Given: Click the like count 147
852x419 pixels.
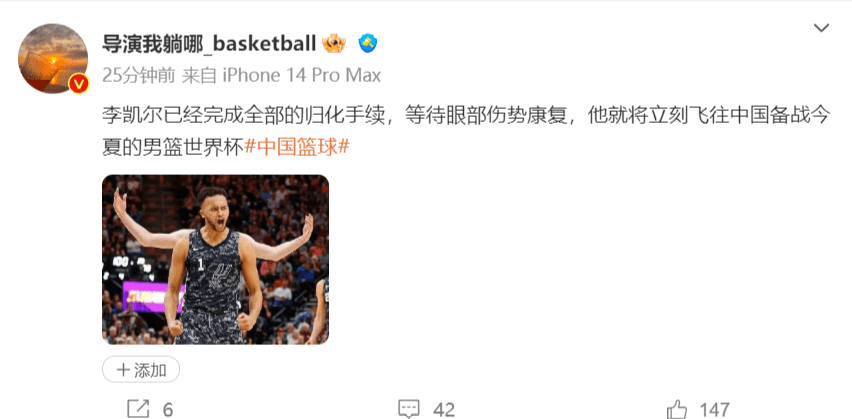Looking at the screenshot, I should [x=715, y=410].
